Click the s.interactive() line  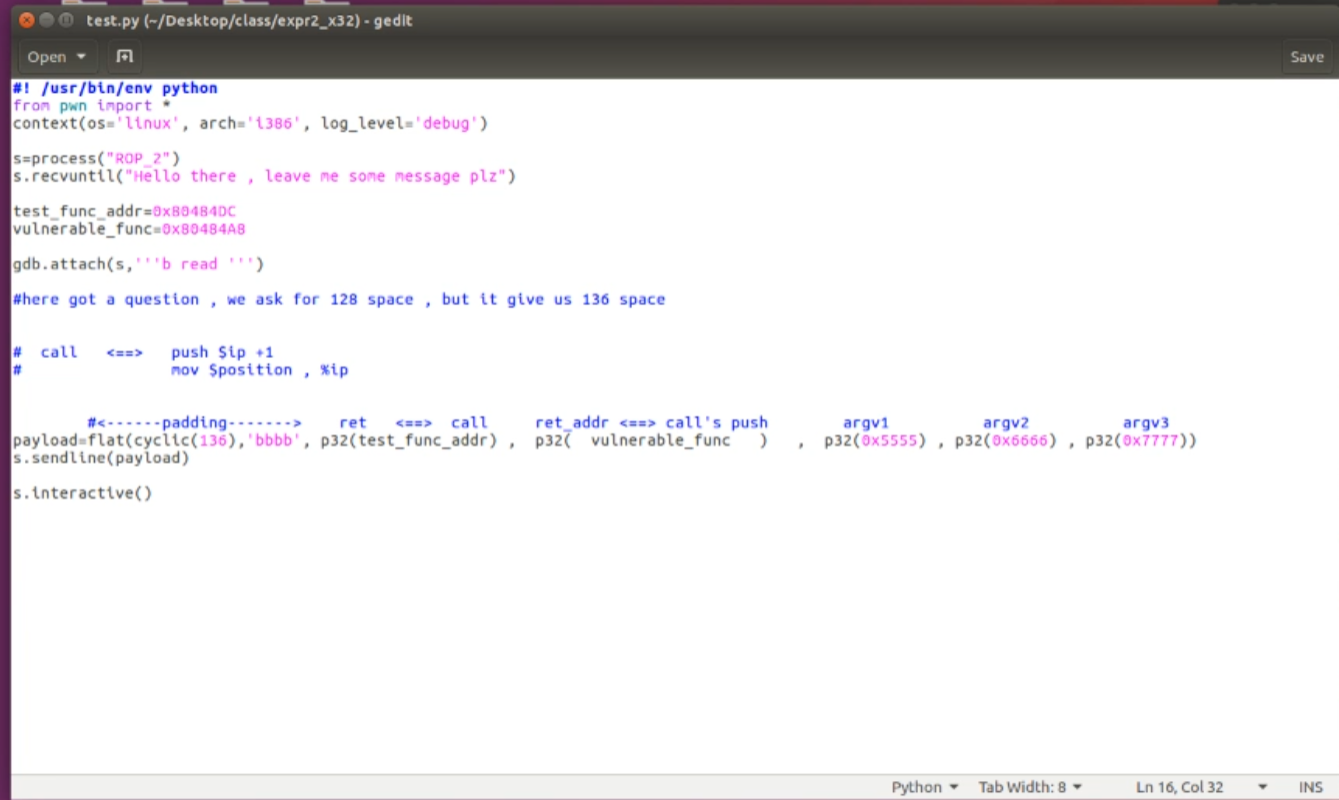tap(82, 493)
